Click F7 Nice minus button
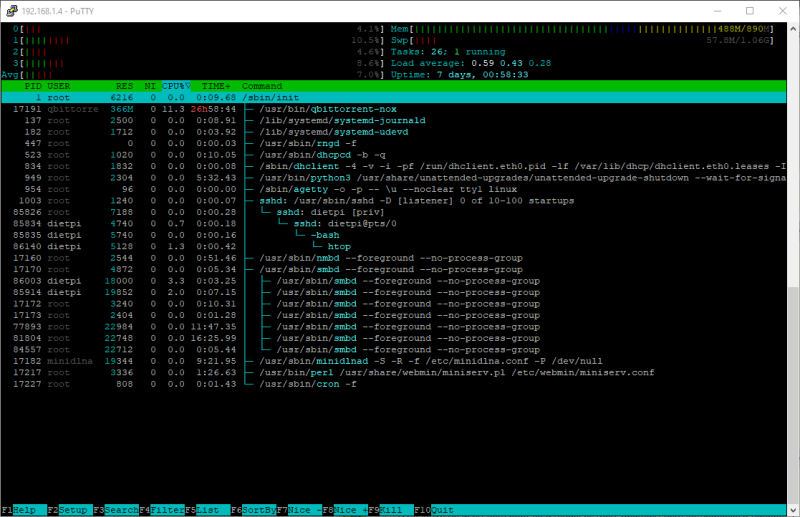Viewport: 800px width, 517px height. pyautogui.click(x=299, y=510)
